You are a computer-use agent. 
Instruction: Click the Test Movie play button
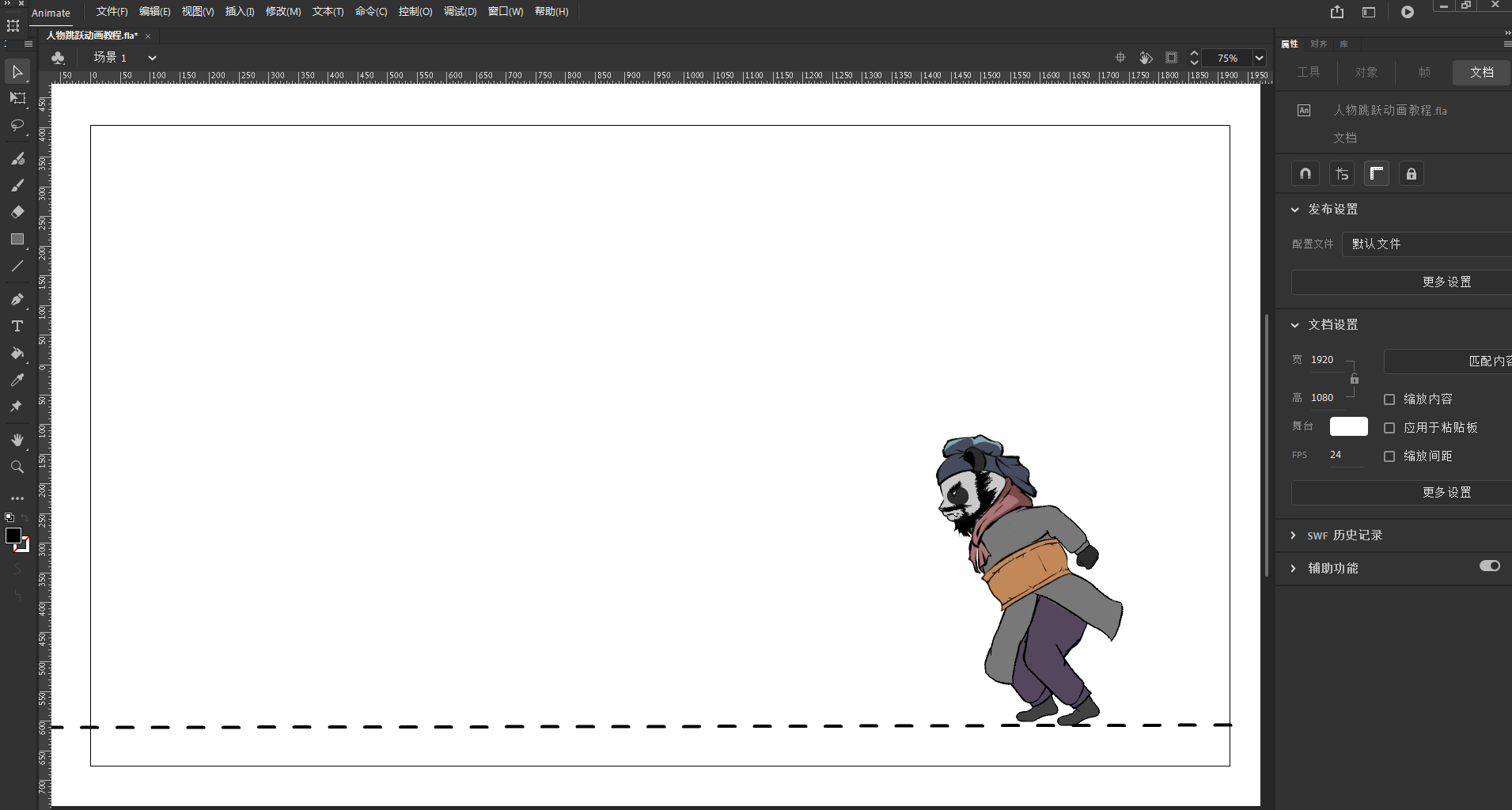(1408, 12)
